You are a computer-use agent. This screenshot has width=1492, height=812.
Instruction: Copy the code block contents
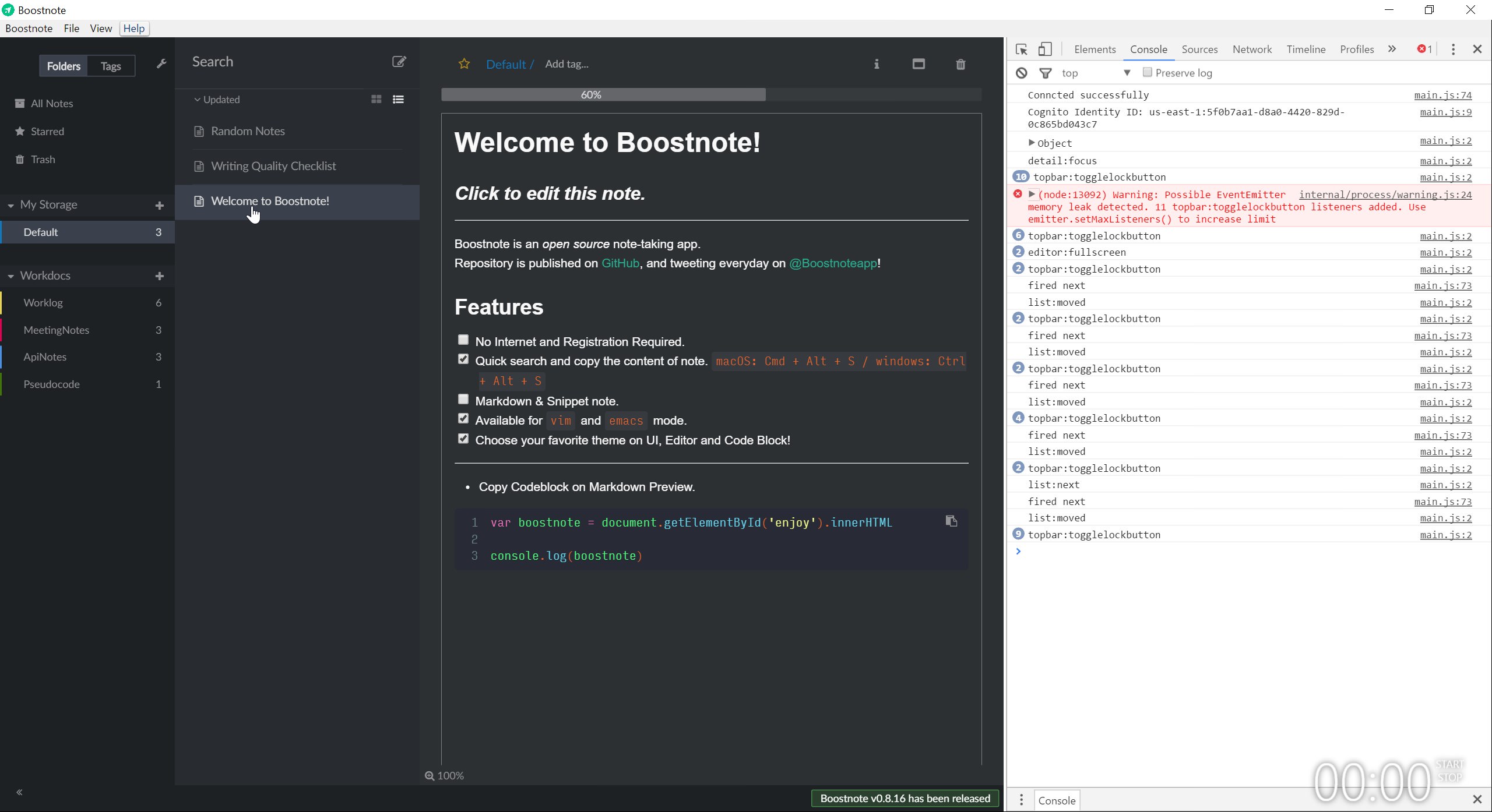pyautogui.click(x=951, y=521)
